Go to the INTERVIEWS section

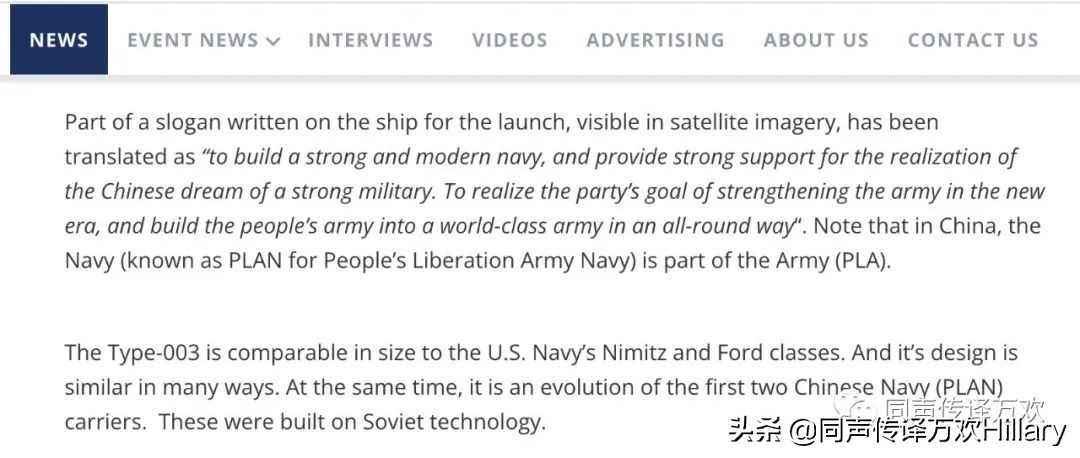point(371,40)
